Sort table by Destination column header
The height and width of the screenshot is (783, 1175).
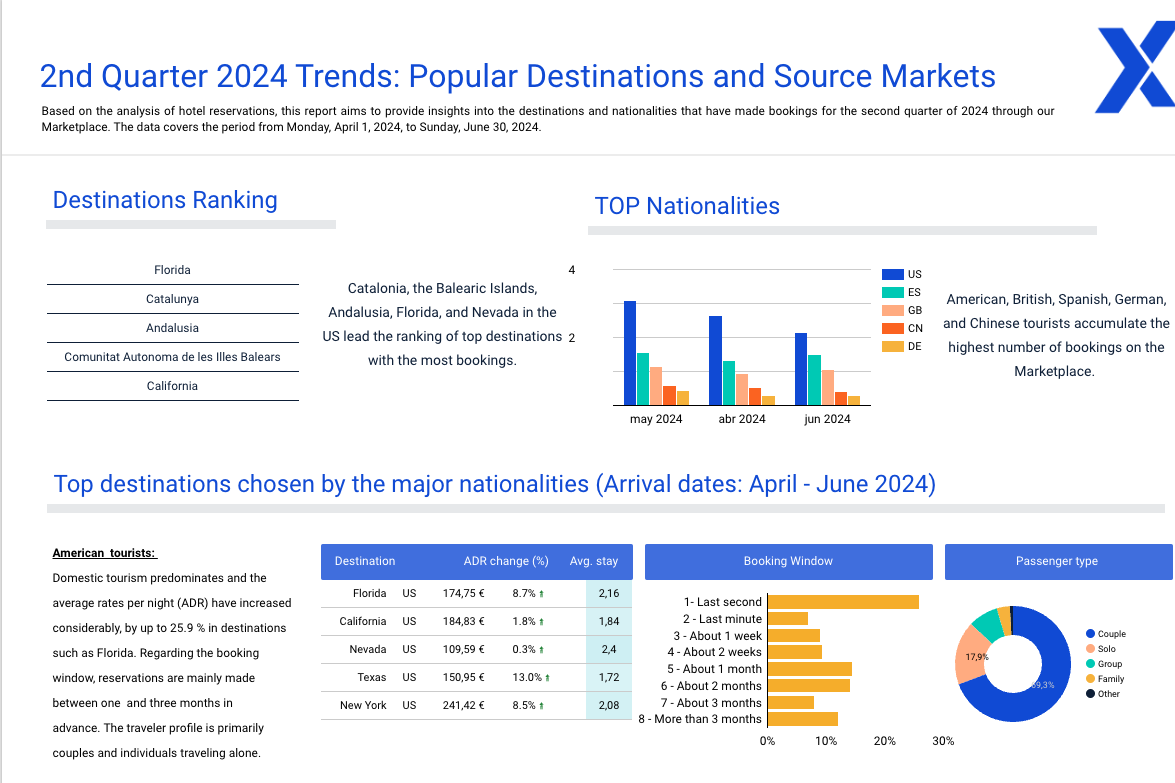[365, 561]
